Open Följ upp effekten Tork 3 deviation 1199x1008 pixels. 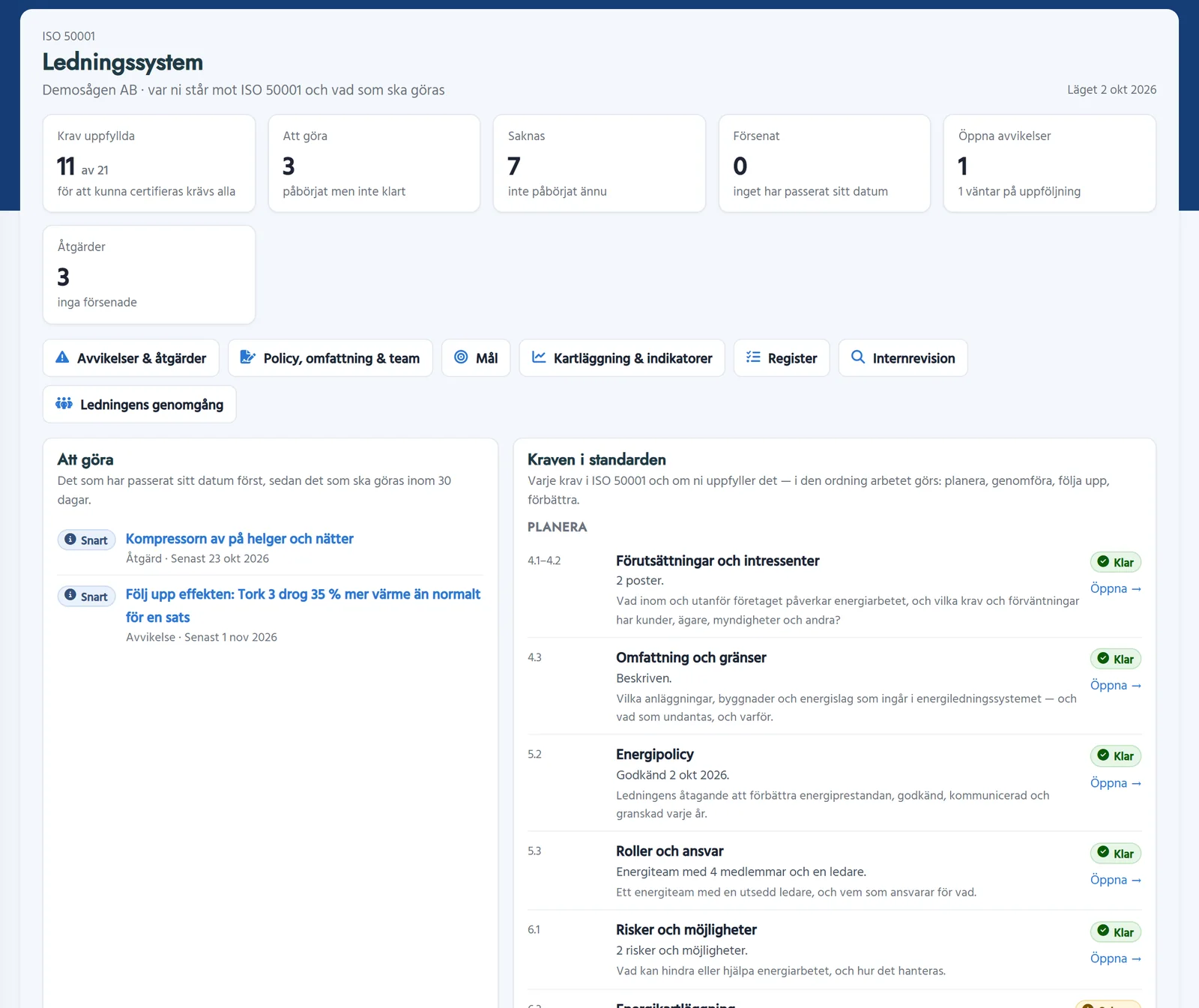pyautogui.click(x=303, y=606)
